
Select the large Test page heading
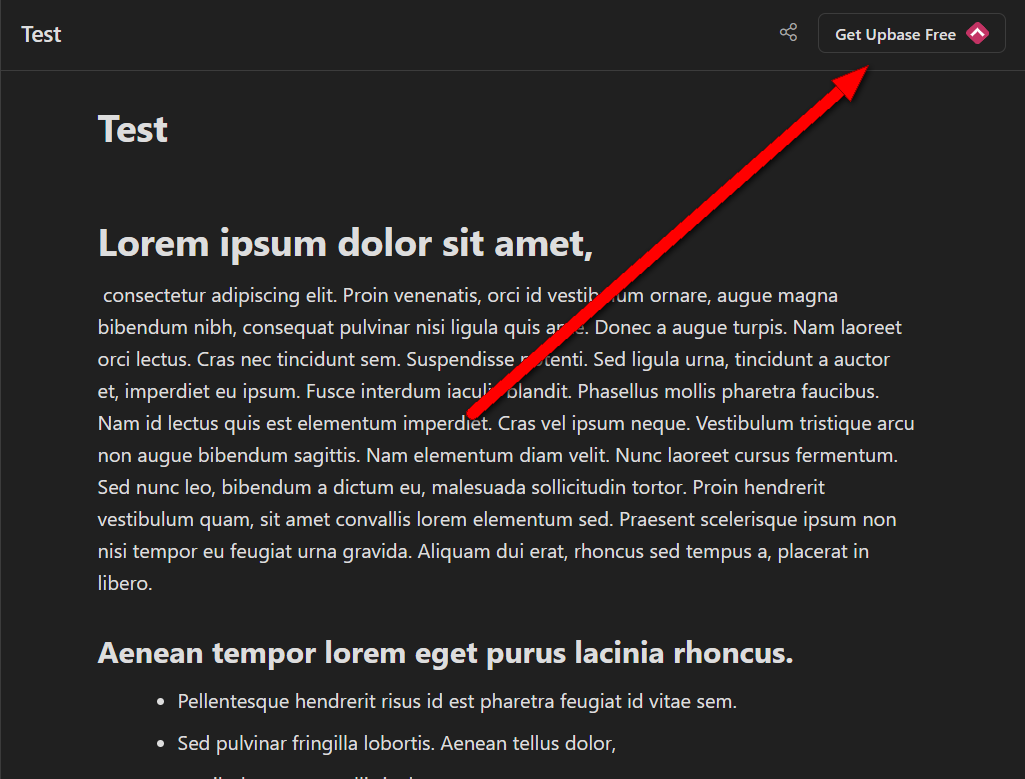[x=133, y=129]
